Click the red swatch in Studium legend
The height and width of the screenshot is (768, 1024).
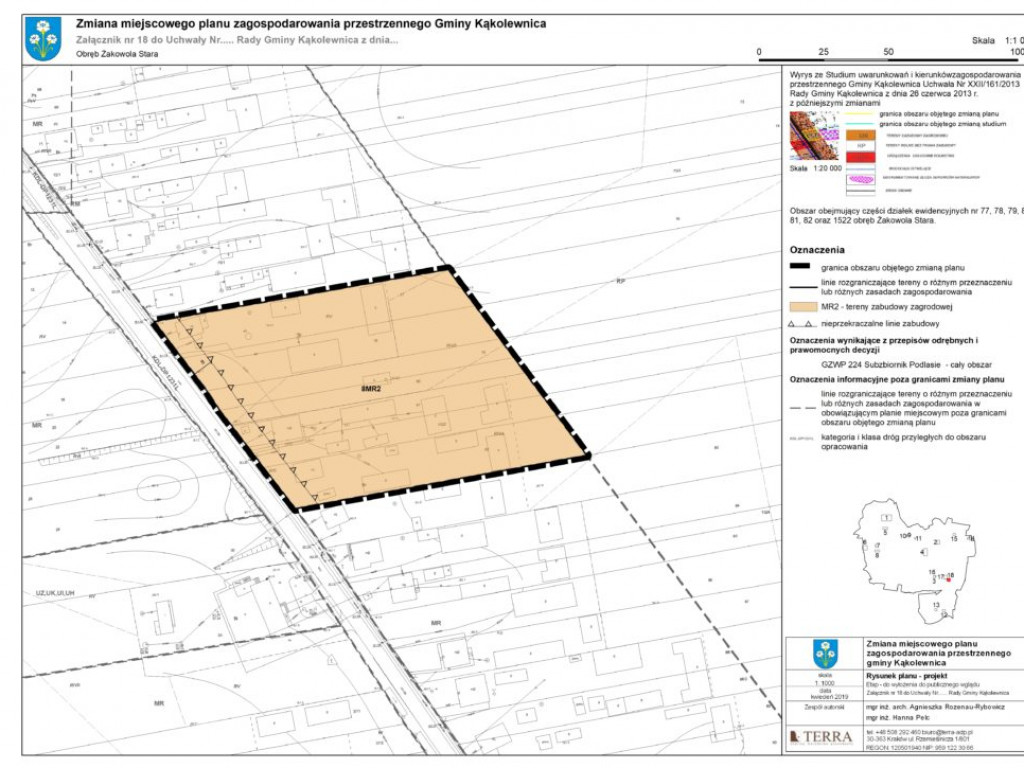pyautogui.click(x=861, y=157)
